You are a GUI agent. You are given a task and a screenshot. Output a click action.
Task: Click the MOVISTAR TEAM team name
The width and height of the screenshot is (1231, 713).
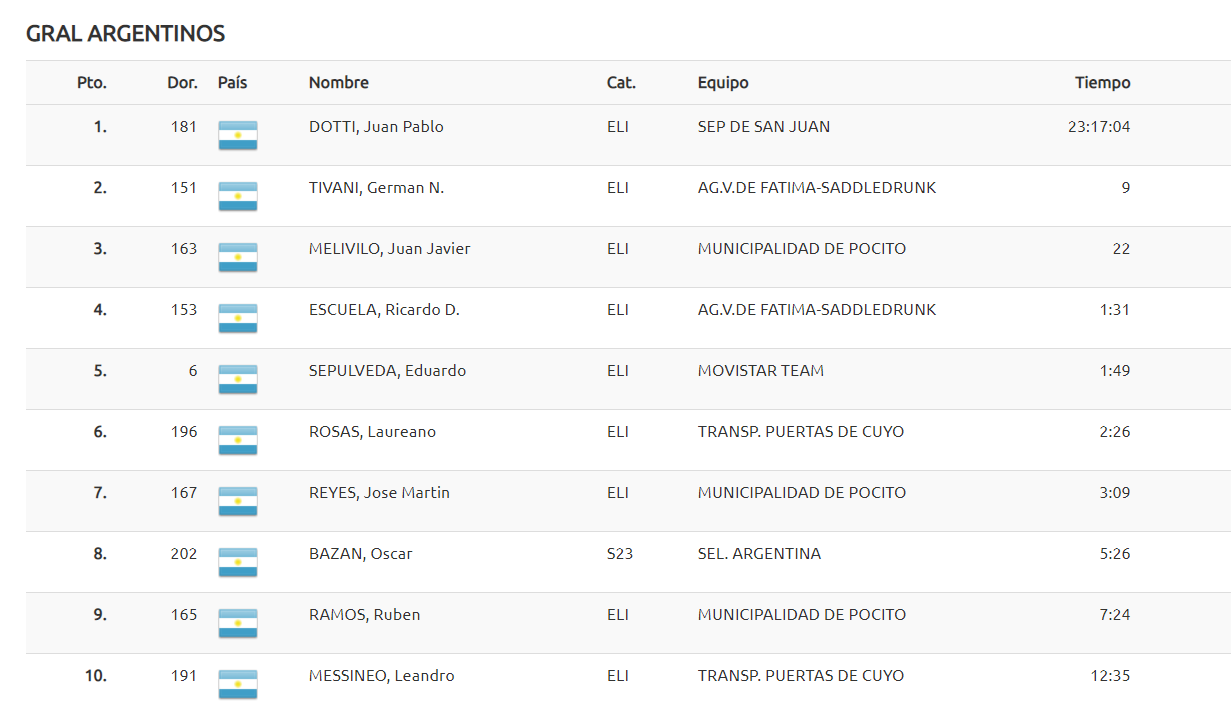coord(761,371)
